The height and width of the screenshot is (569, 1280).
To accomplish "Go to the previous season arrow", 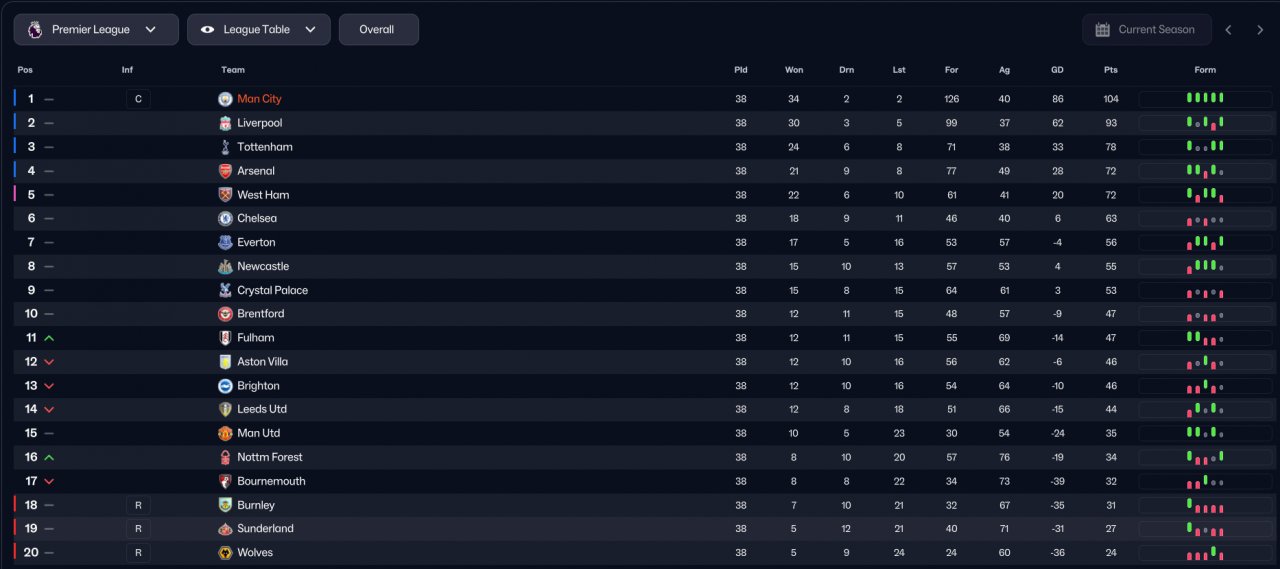I will (x=1229, y=30).
